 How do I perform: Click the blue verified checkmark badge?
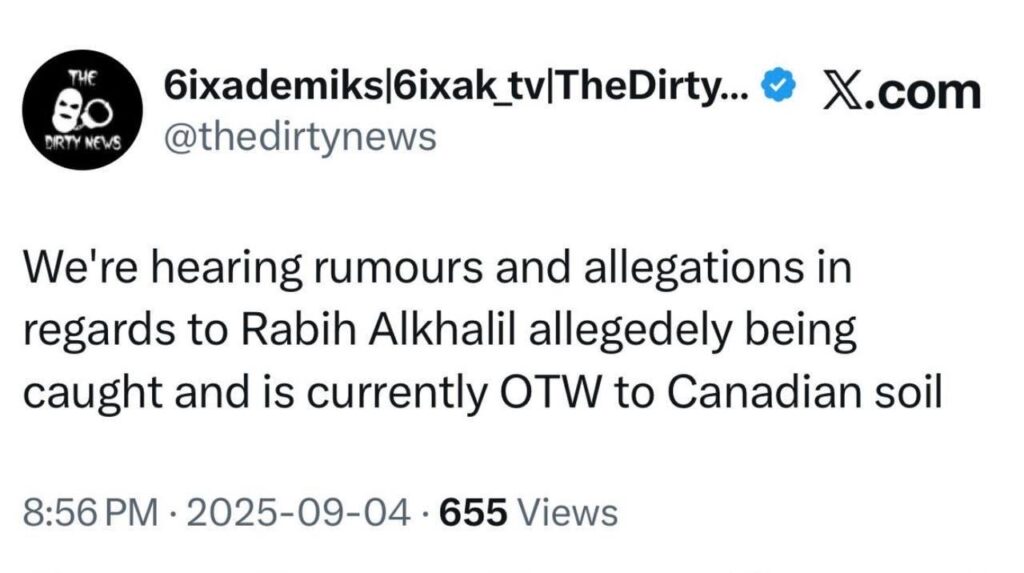coord(778,85)
